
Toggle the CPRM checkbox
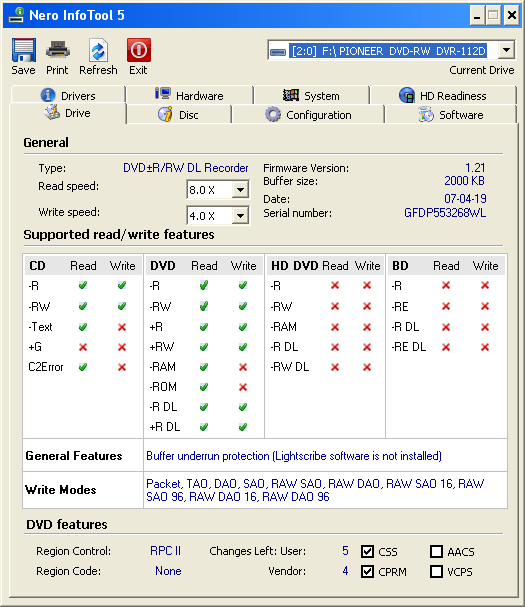coord(367,571)
